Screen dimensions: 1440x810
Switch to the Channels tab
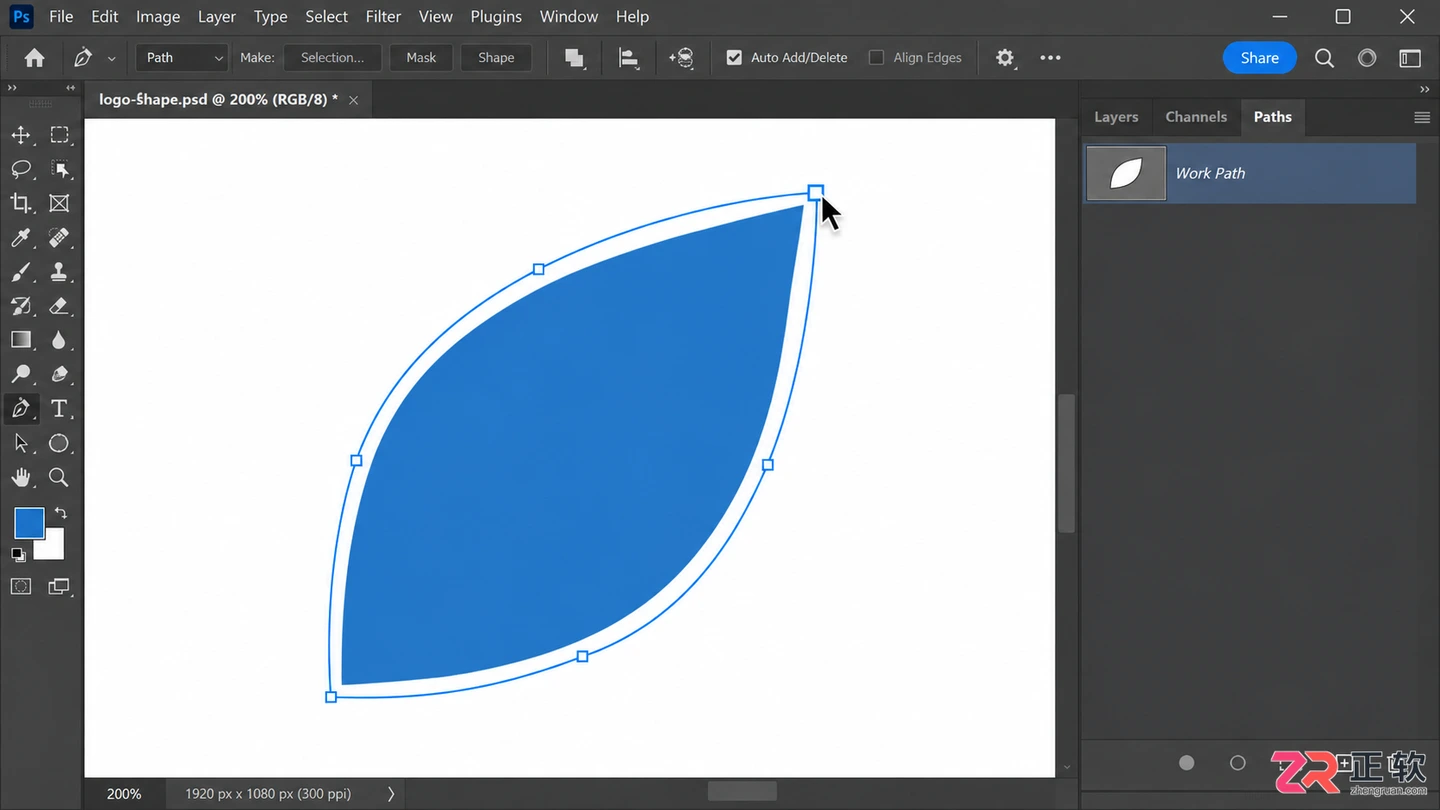[x=1196, y=117]
